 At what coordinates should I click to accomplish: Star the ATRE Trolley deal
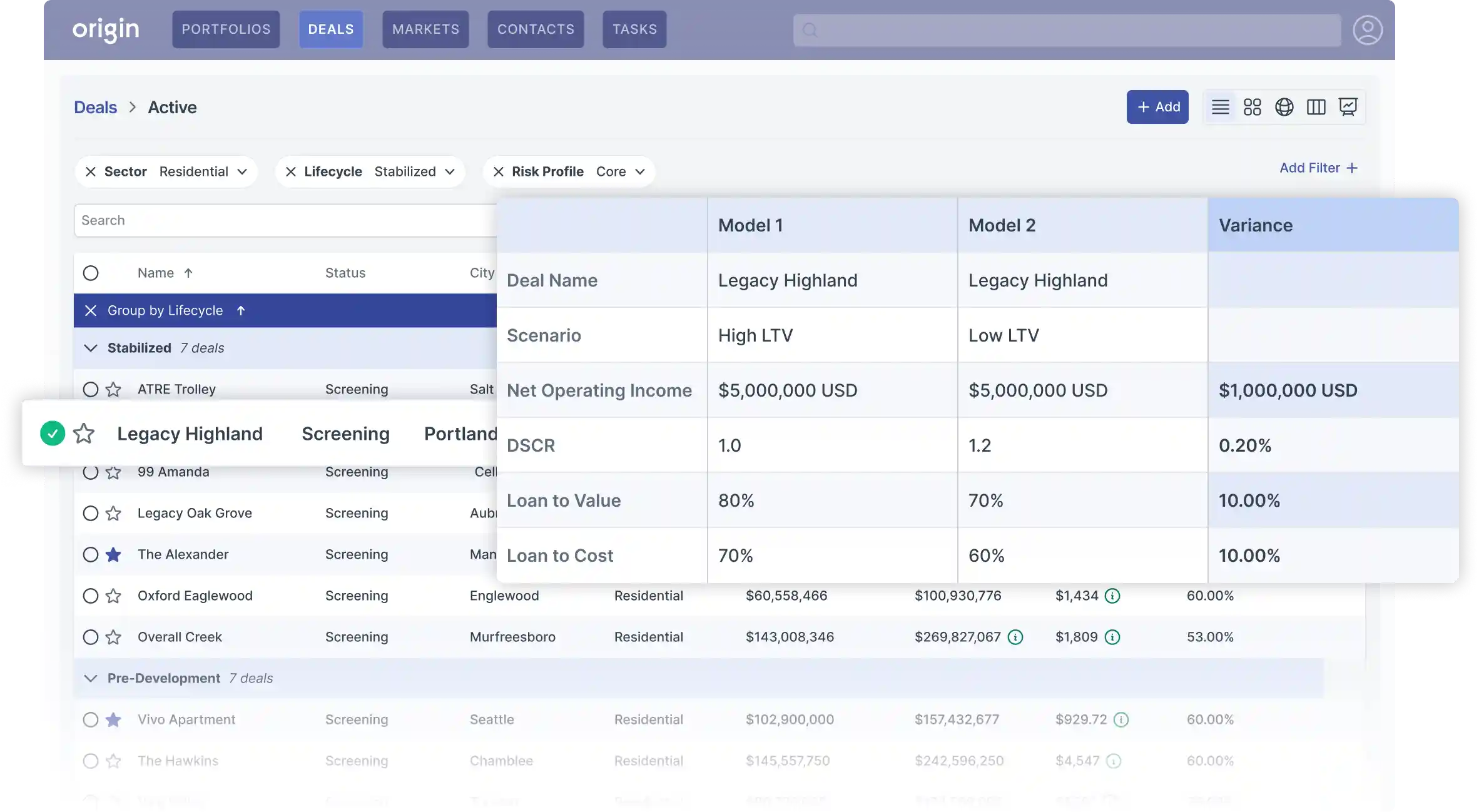click(113, 389)
